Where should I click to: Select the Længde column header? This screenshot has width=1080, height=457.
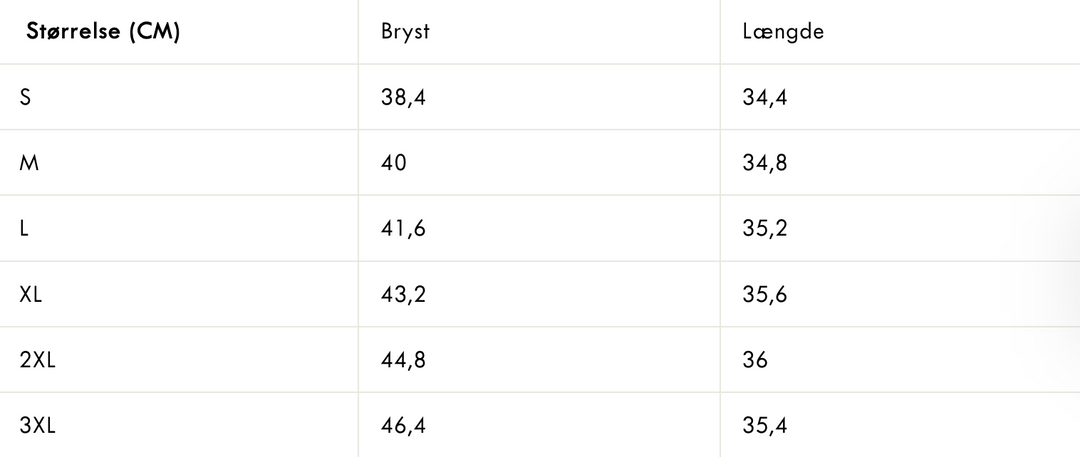click(x=783, y=32)
